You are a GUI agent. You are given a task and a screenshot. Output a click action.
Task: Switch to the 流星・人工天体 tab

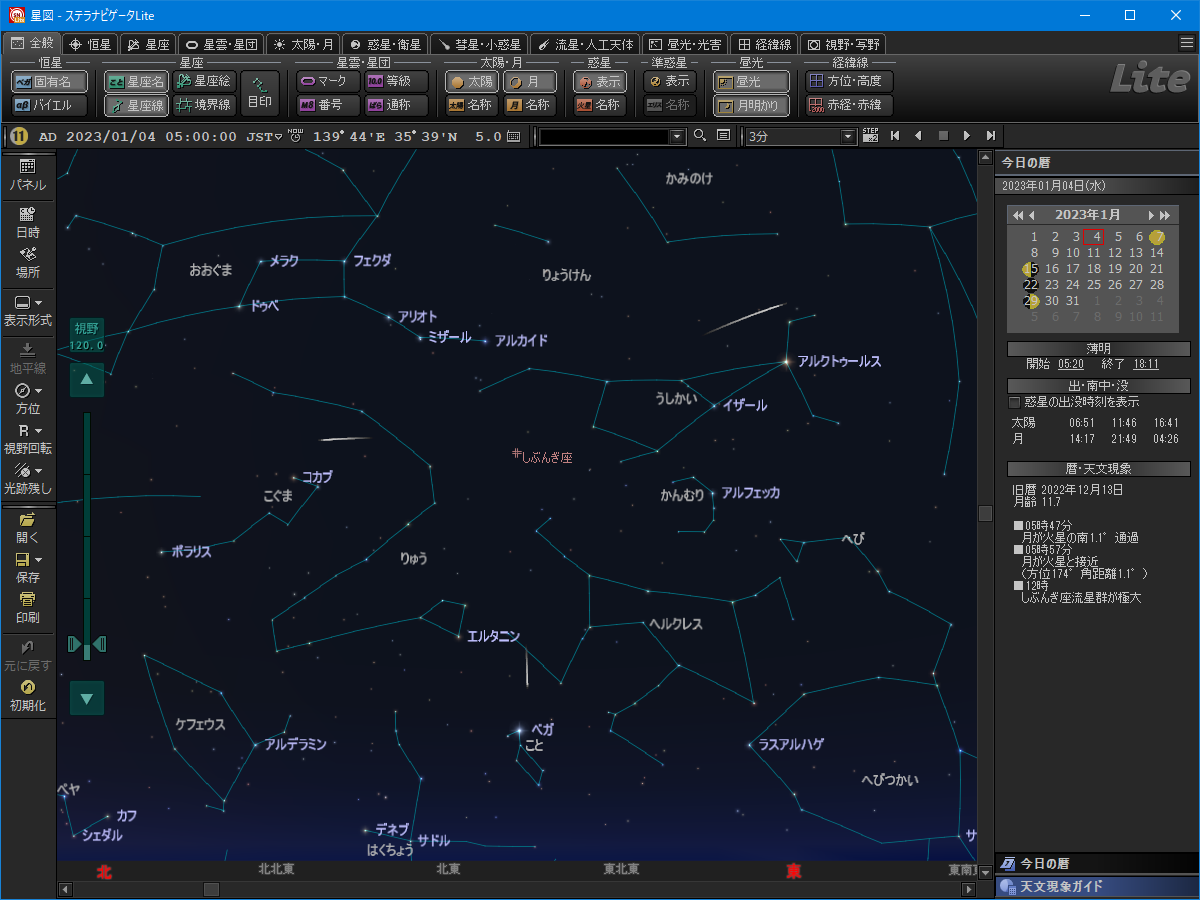[x=585, y=44]
